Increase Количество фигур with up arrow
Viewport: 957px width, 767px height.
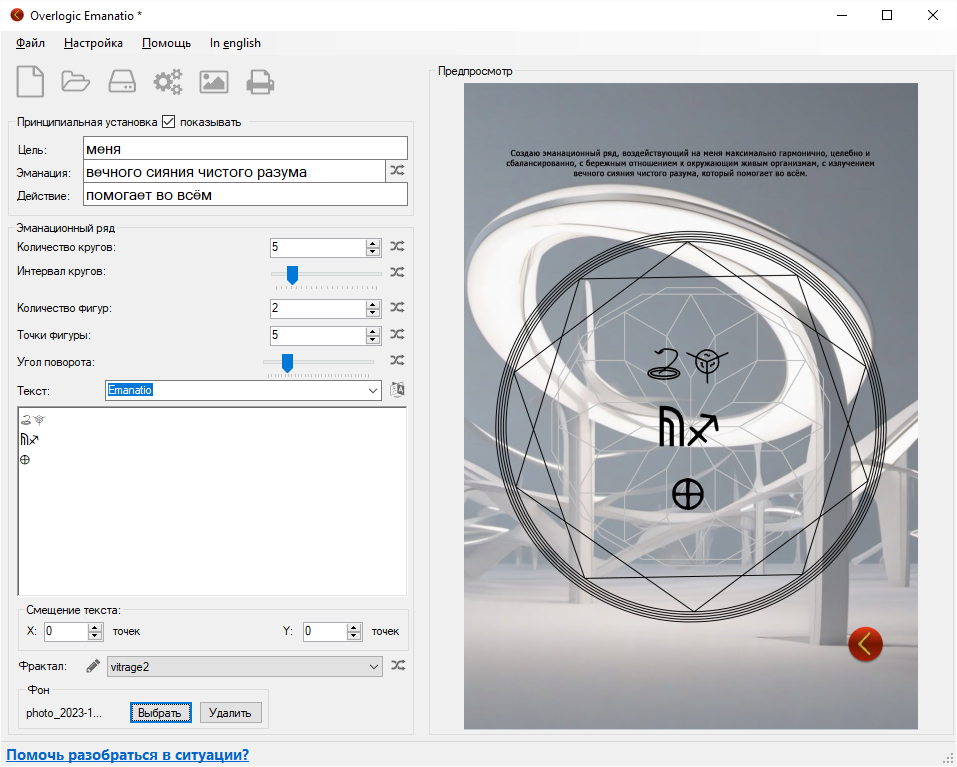pos(373,304)
